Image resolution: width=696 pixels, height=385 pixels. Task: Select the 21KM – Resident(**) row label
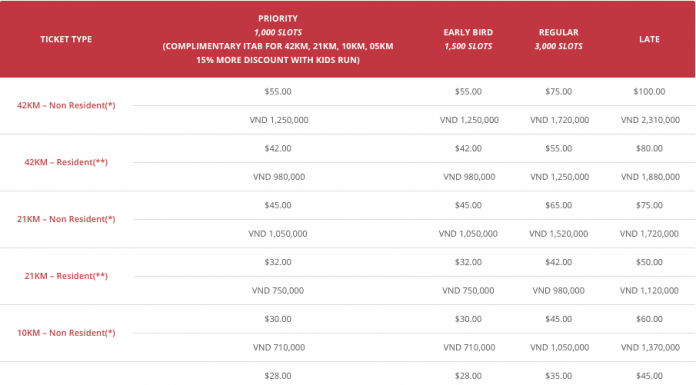tap(66, 276)
